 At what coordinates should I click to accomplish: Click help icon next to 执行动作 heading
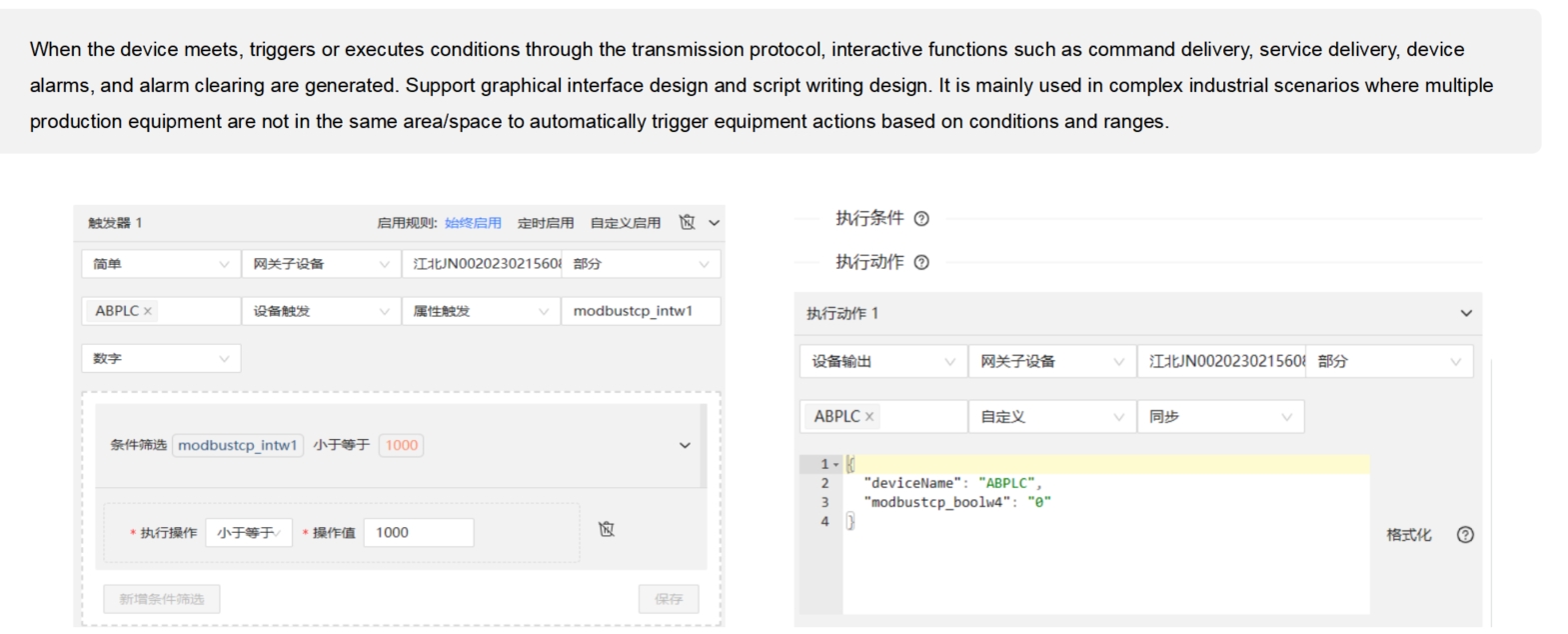pyautogui.click(x=921, y=262)
